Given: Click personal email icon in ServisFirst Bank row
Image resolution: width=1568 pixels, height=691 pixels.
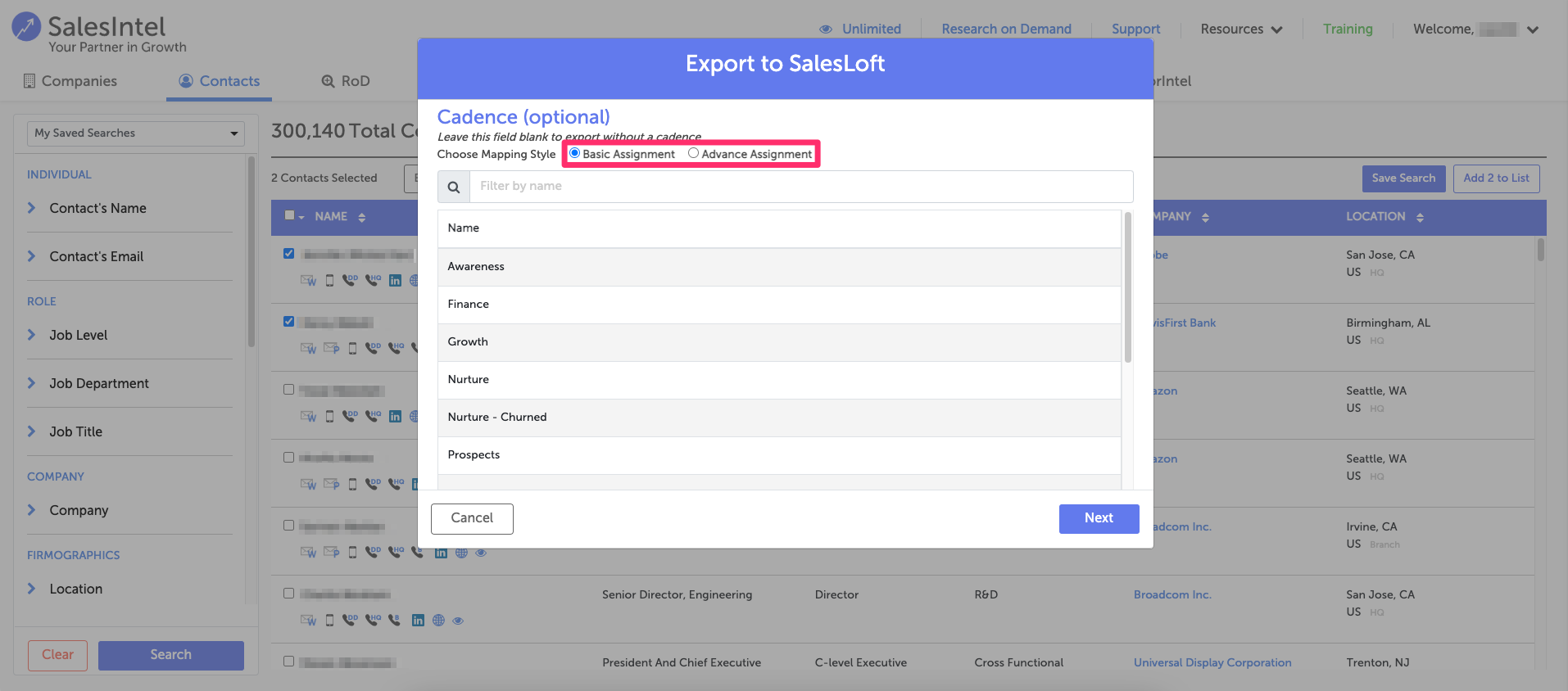Looking at the screenshot, I should click(x=331, y=348).
